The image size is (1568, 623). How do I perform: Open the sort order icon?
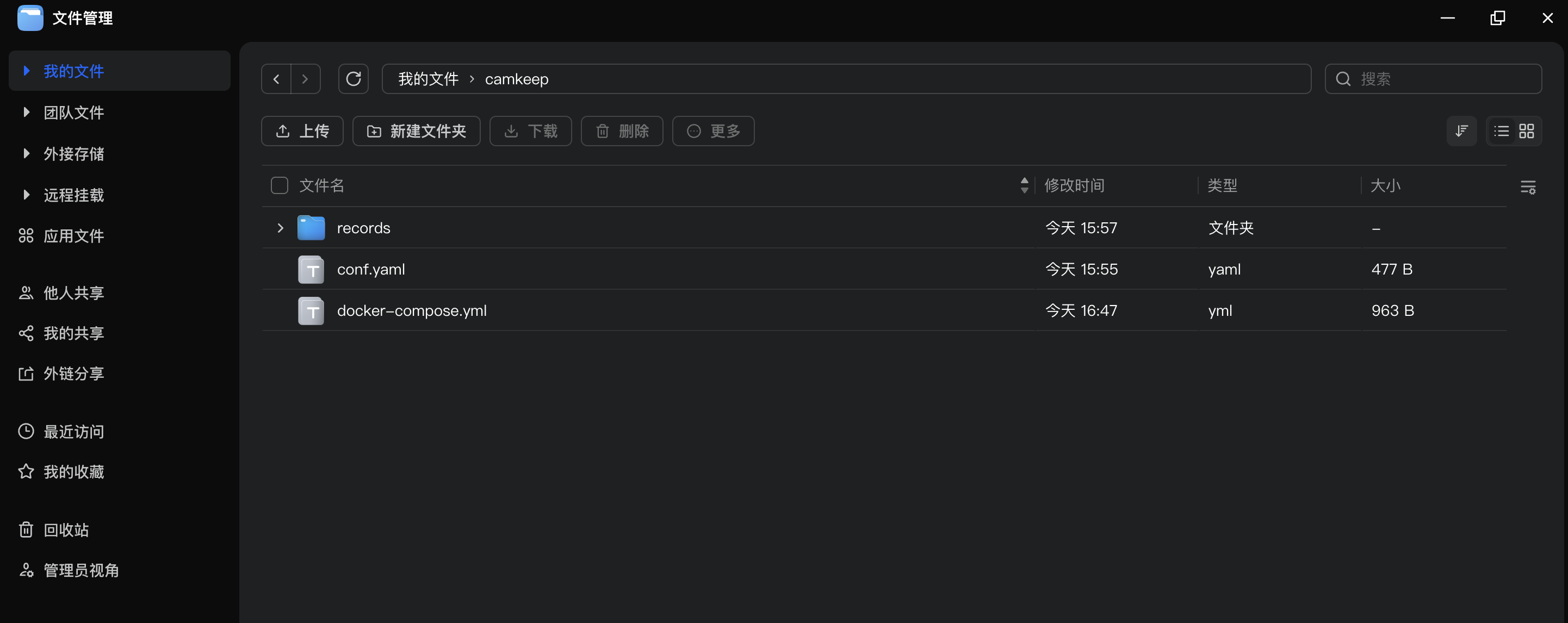1461,131
